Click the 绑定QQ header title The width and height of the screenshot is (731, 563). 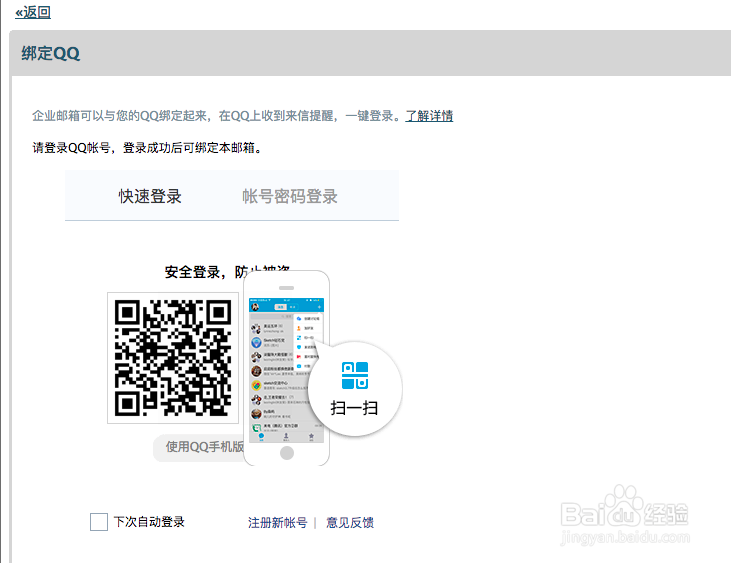tap(50, 53)
